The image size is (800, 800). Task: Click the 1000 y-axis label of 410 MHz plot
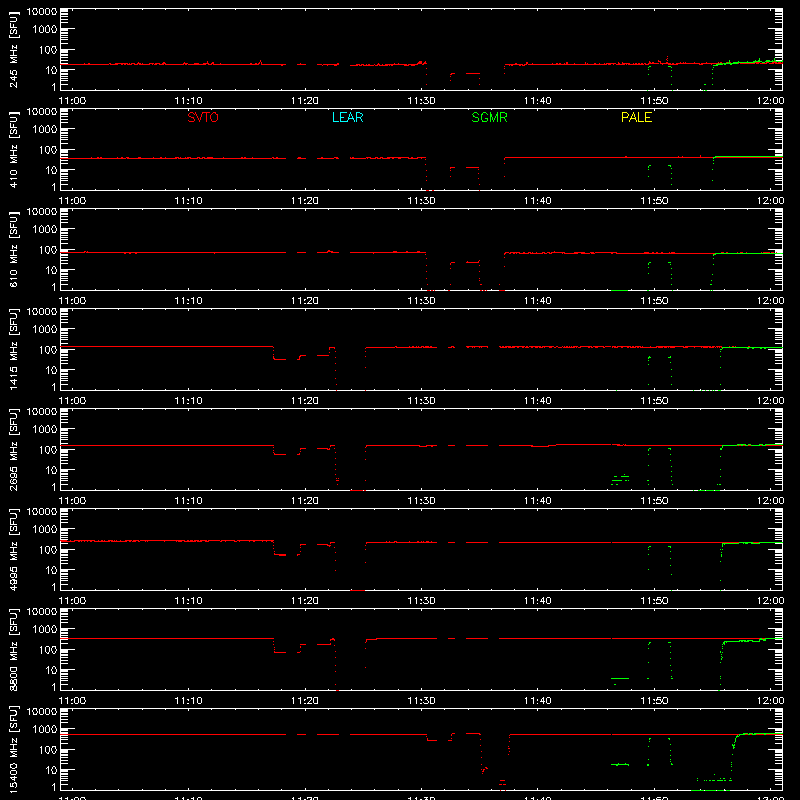point(45,130)
